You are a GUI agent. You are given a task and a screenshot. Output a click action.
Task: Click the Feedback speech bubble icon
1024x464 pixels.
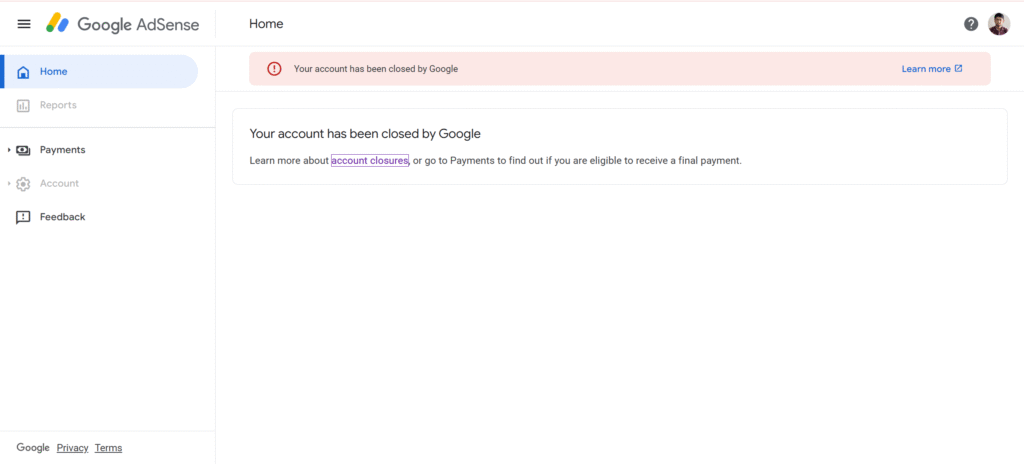click(x=23, y=217)
